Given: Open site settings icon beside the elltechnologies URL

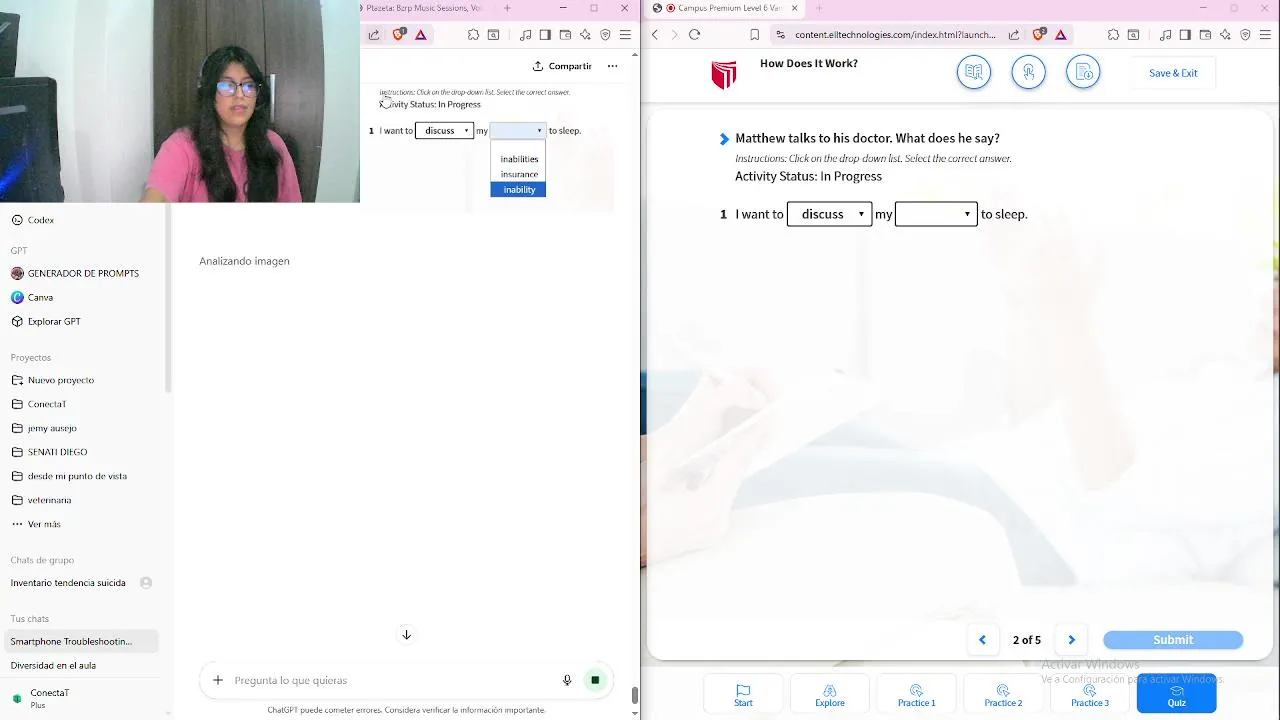Looking at the screenshot, I should click(x=781, y=34).
